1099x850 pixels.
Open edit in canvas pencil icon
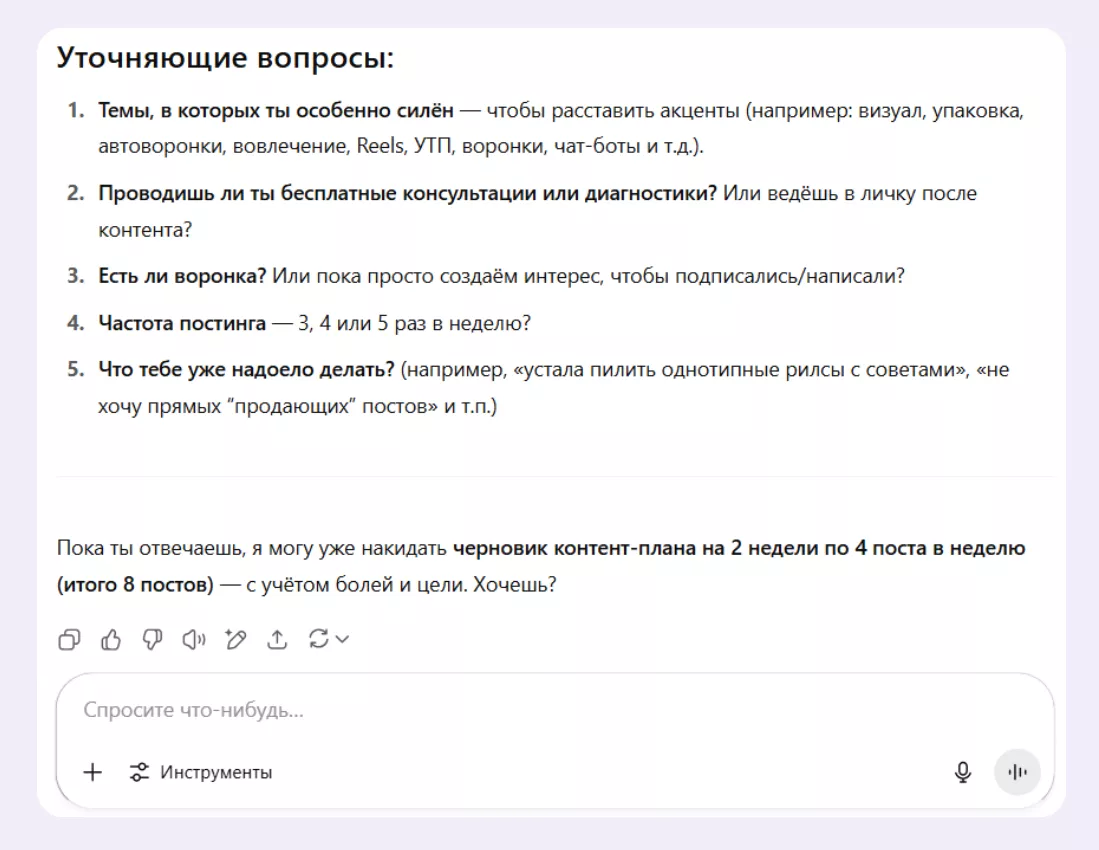click(x=236, y=639)
